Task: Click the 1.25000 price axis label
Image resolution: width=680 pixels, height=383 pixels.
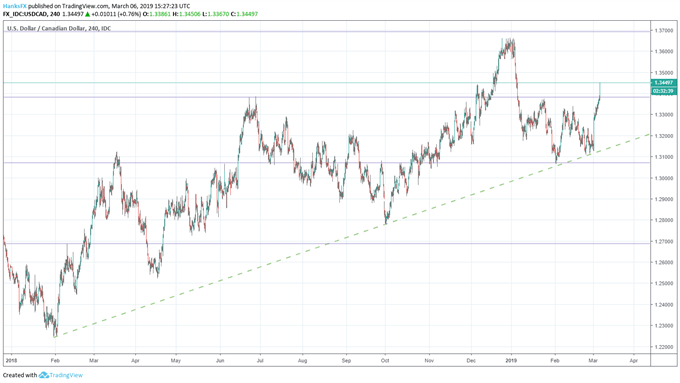Action: point(664,283)
